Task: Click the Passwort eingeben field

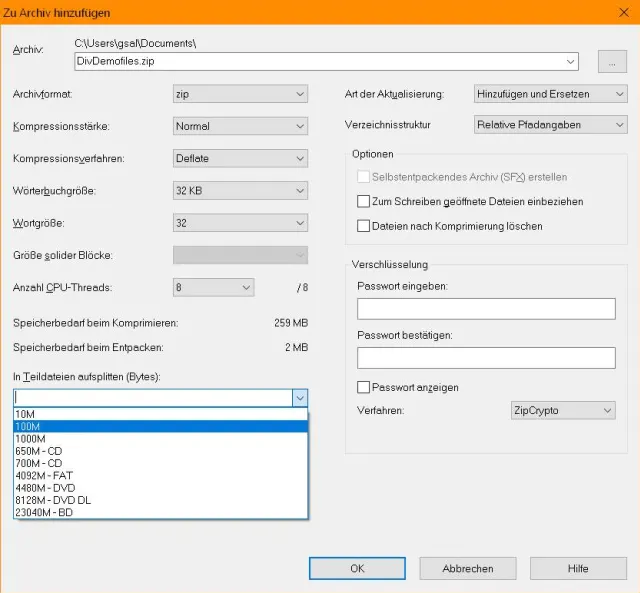Action: (x=485, y=308)
